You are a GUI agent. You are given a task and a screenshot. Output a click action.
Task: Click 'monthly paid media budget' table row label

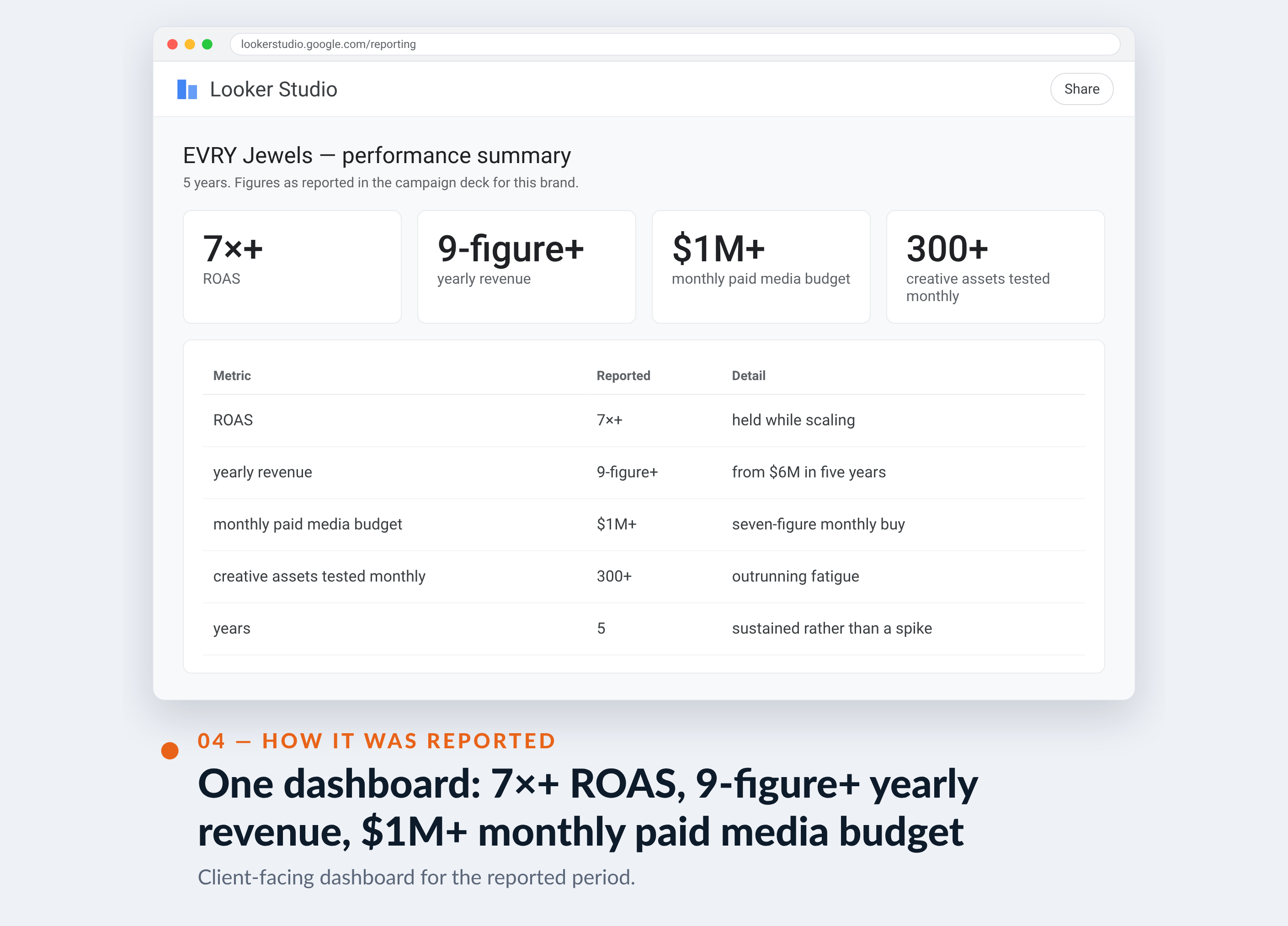307,524
